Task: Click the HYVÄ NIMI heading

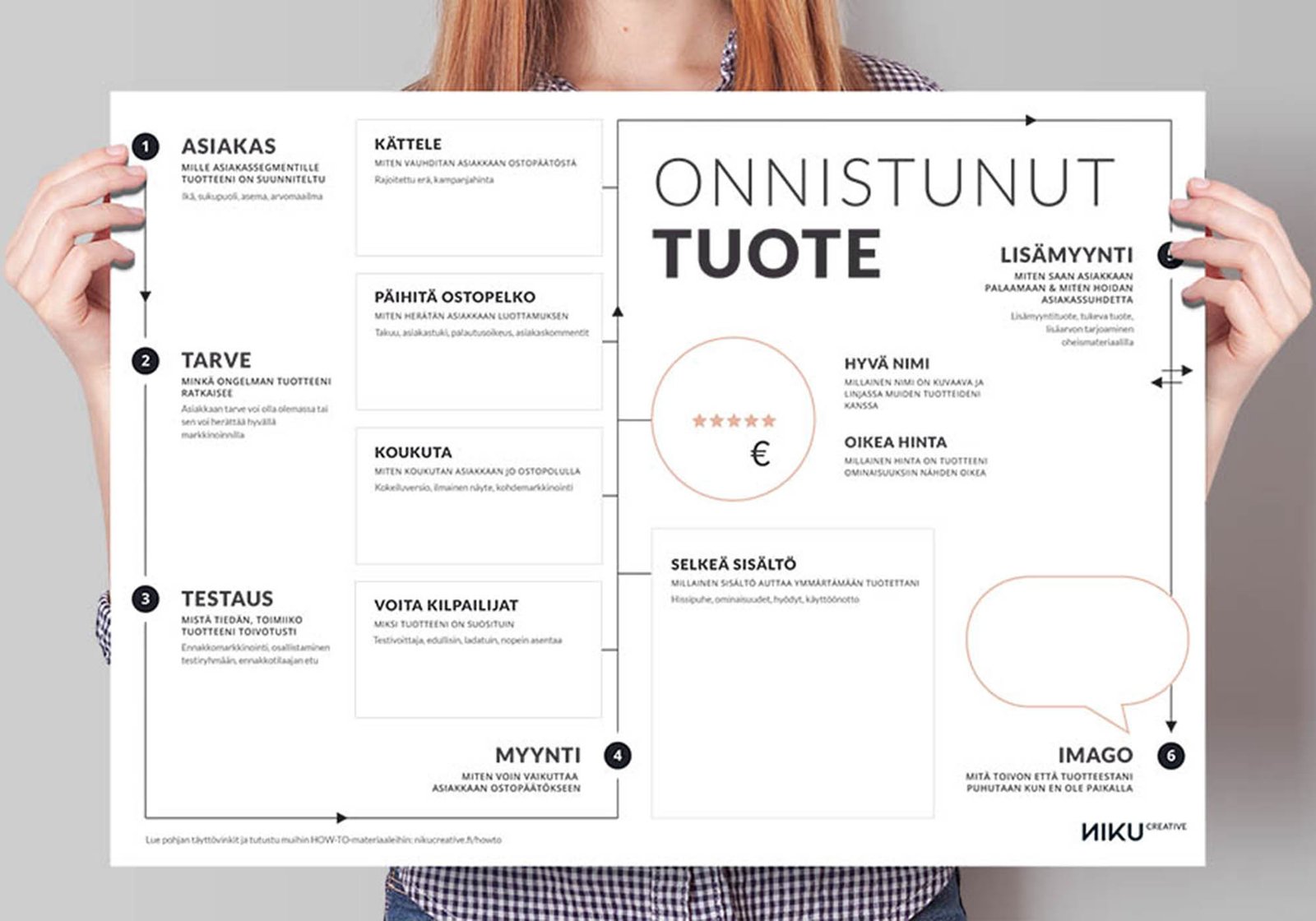Action: tap(887, 363)
